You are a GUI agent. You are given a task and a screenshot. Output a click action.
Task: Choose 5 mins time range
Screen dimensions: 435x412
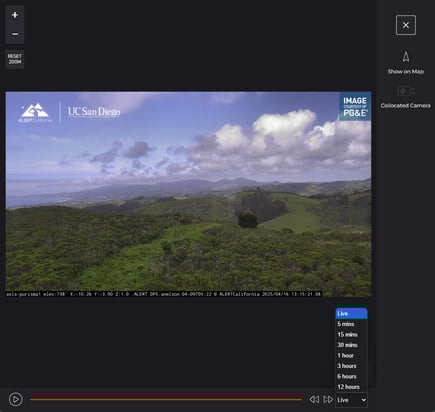(352, 324)
